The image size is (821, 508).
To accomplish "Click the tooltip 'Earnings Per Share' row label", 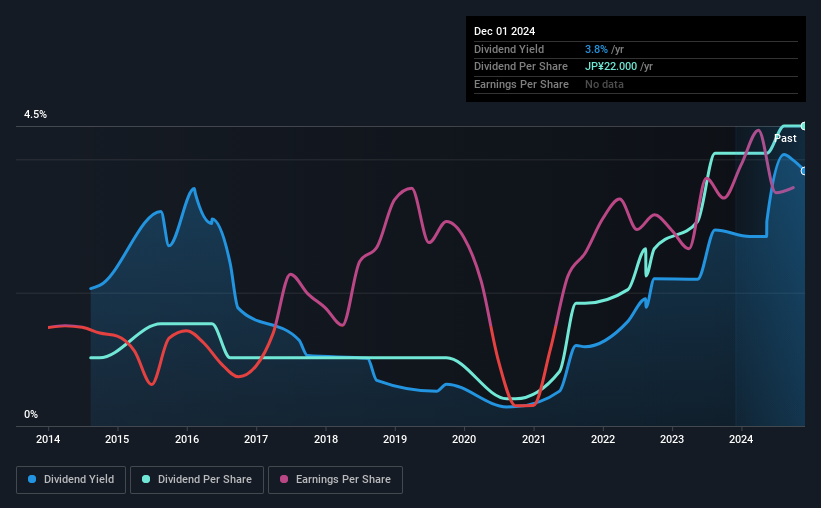I will pos(521,84).
